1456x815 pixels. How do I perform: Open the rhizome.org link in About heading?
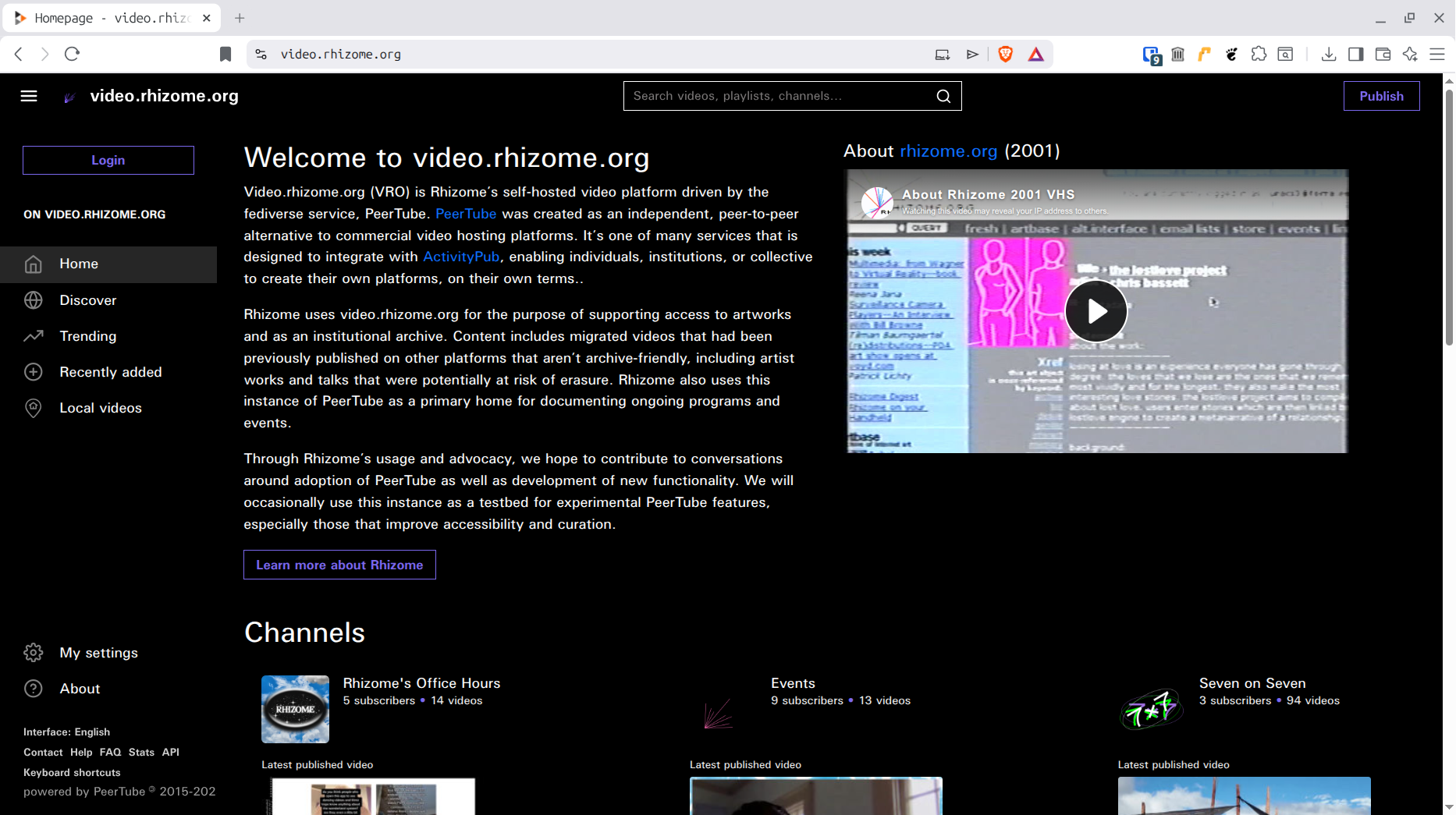click(x=948, y=151)
